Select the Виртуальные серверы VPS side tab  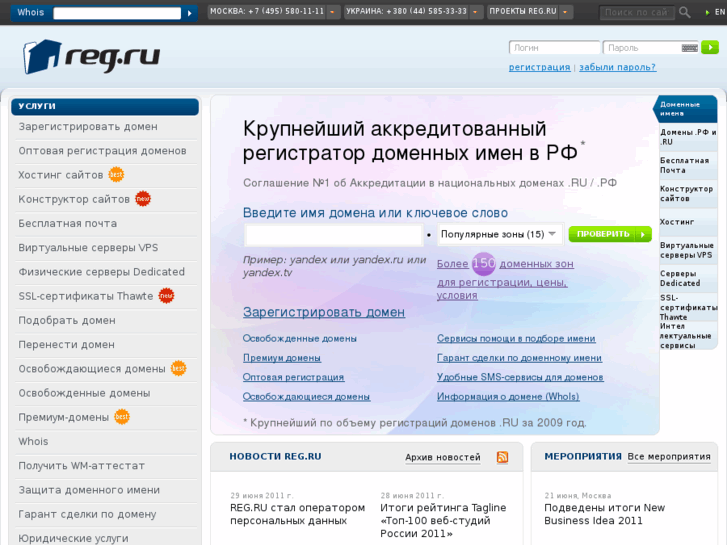[688, 250]
